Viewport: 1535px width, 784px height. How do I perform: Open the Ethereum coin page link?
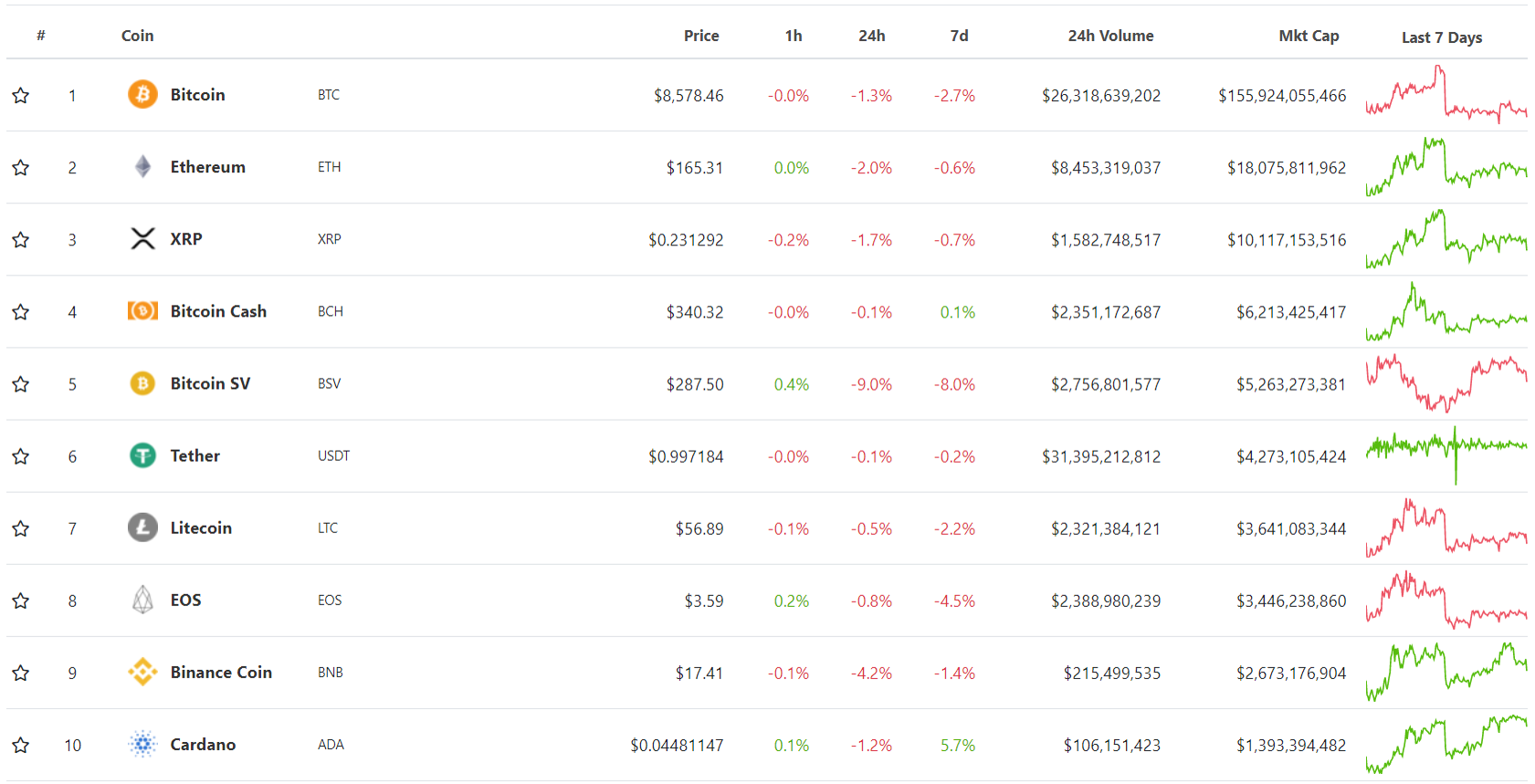208,166
